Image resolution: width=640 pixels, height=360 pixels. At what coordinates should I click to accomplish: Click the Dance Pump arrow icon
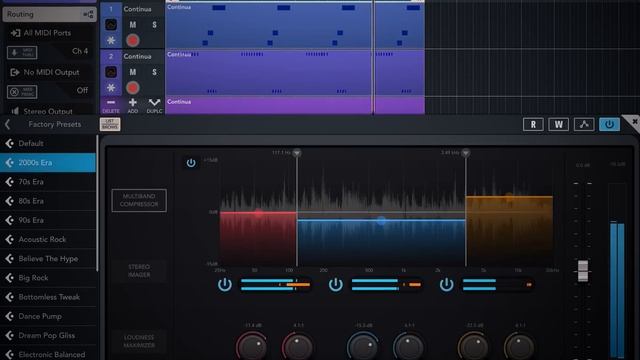tap(9, 316)
